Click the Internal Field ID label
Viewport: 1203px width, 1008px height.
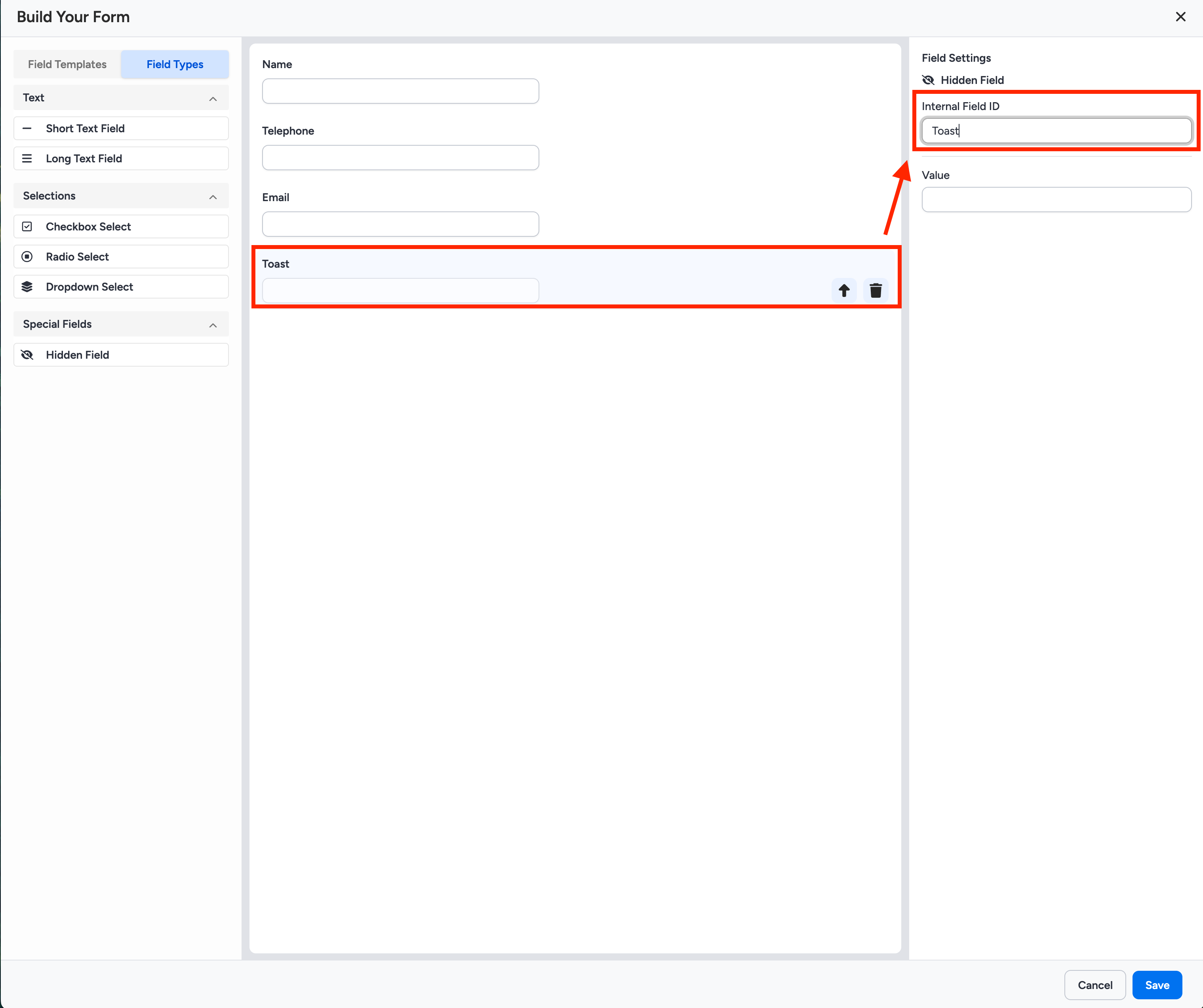(x=960, y=106)
